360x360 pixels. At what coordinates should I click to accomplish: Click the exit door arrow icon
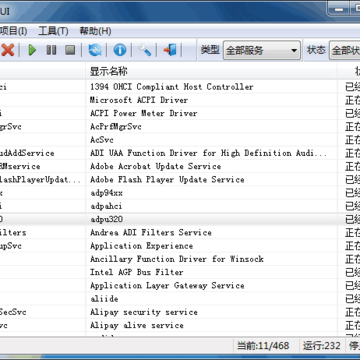click(170, 50)
